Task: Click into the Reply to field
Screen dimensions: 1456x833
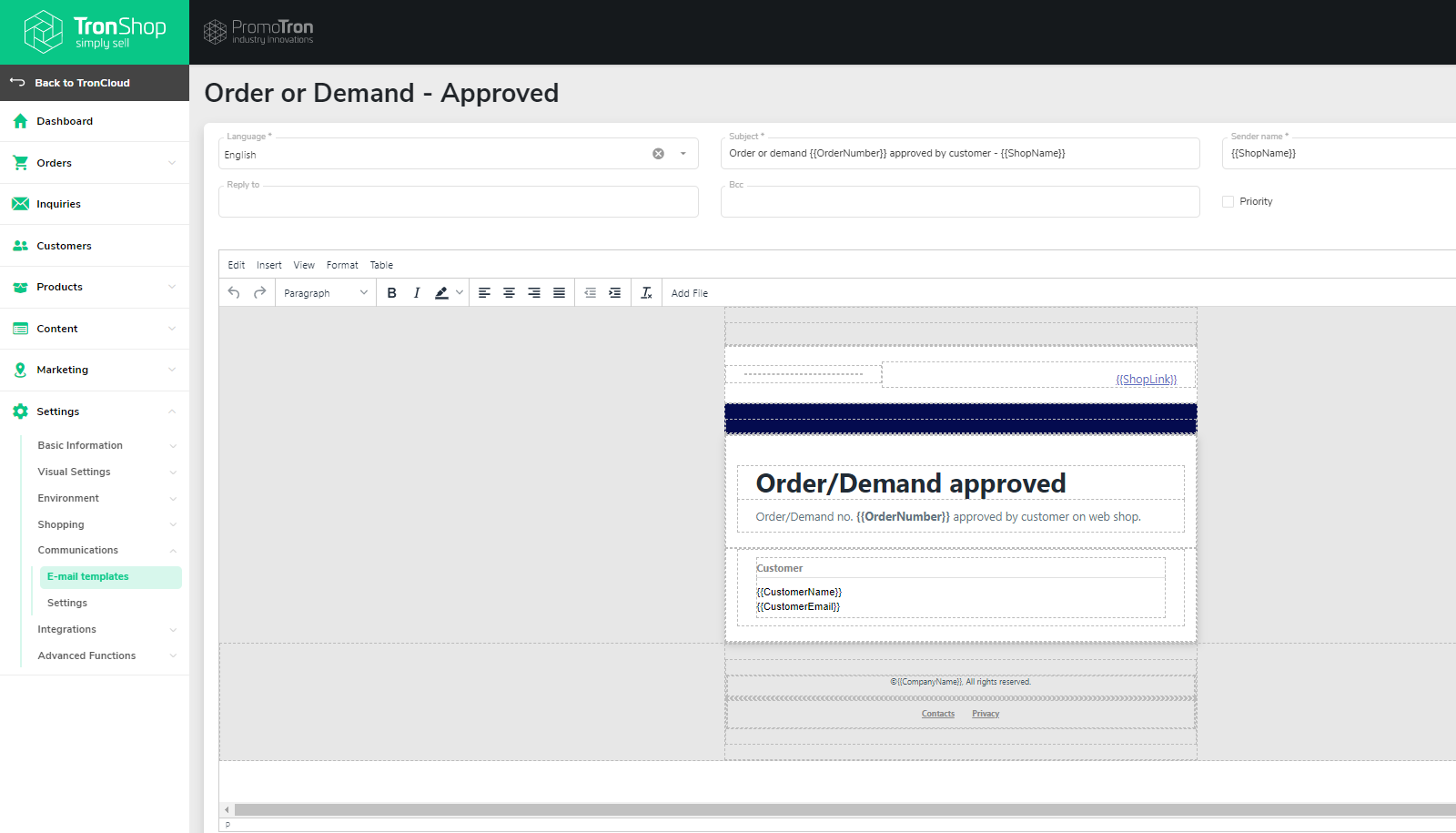Action: (x=459, y=201)
